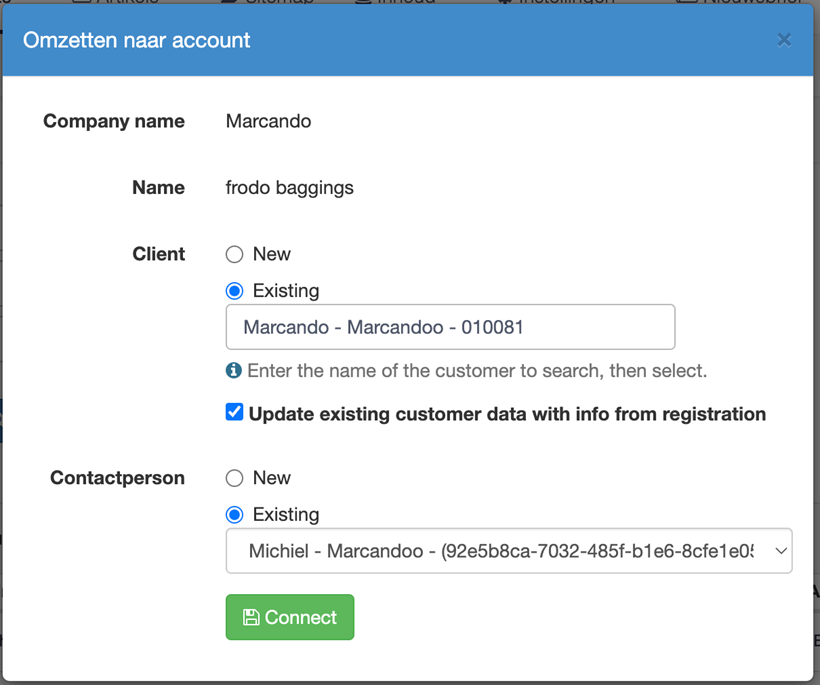The width and height of the screenshot is (820, 685).
Task: Select the New radio button for Client
Action: (x=234, y=255)
